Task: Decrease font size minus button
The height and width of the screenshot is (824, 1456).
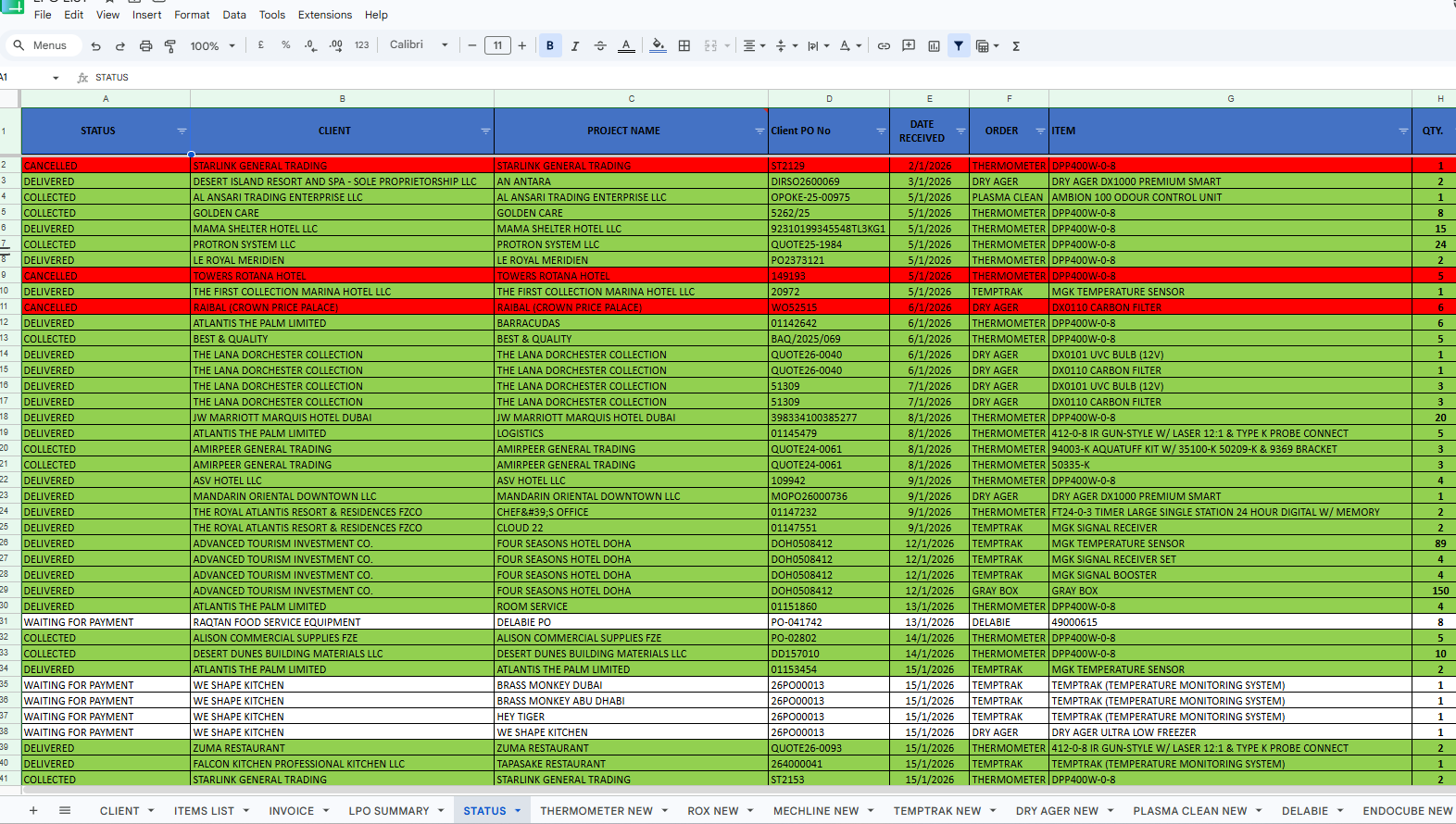Action: [x=472, y=45]
